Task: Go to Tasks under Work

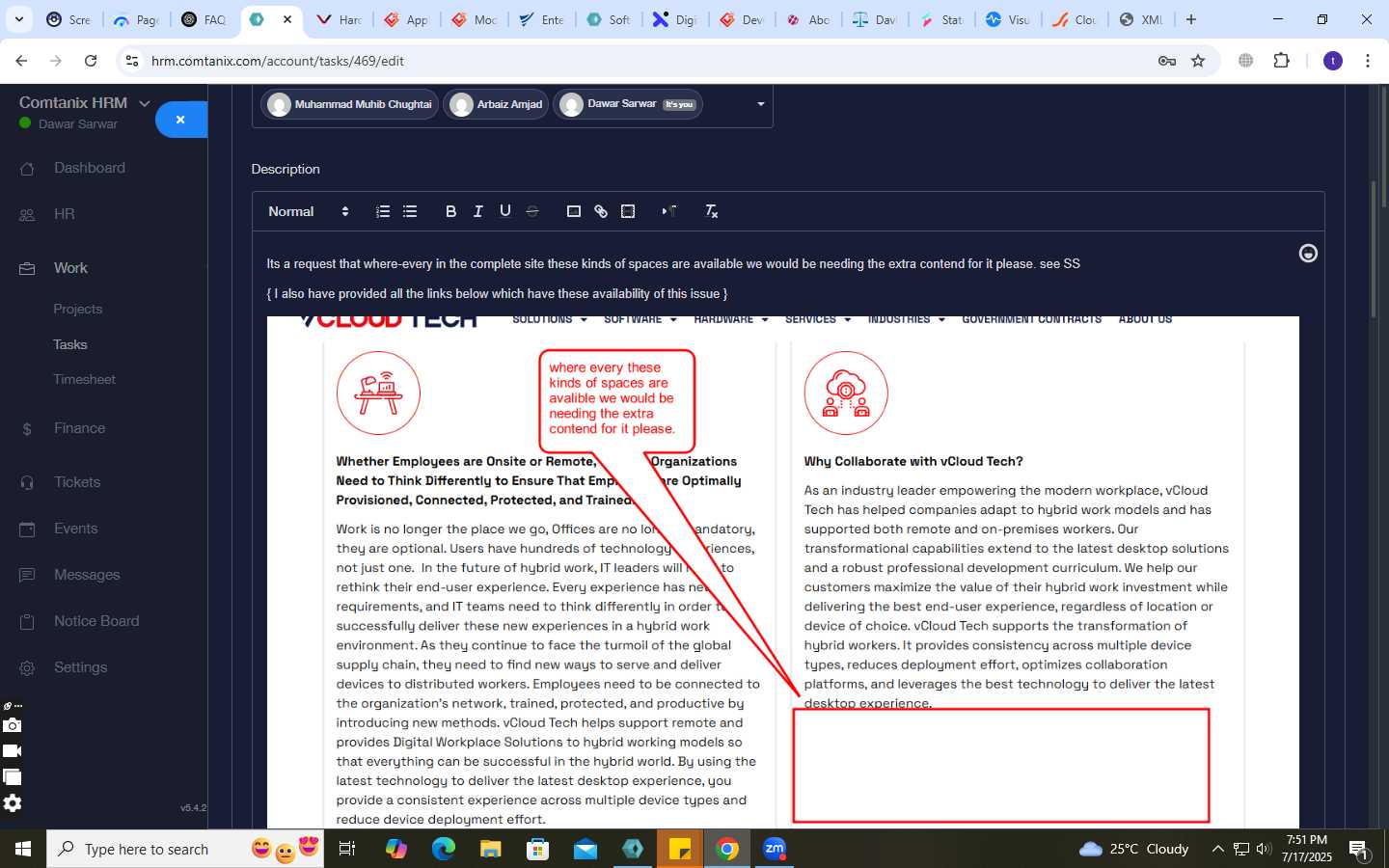Action: click(x=70, y=344)
